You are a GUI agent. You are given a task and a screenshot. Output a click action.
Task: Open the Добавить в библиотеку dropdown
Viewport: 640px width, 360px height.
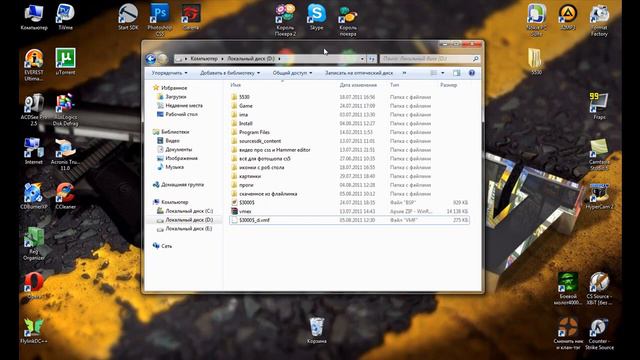coord(230,73)
